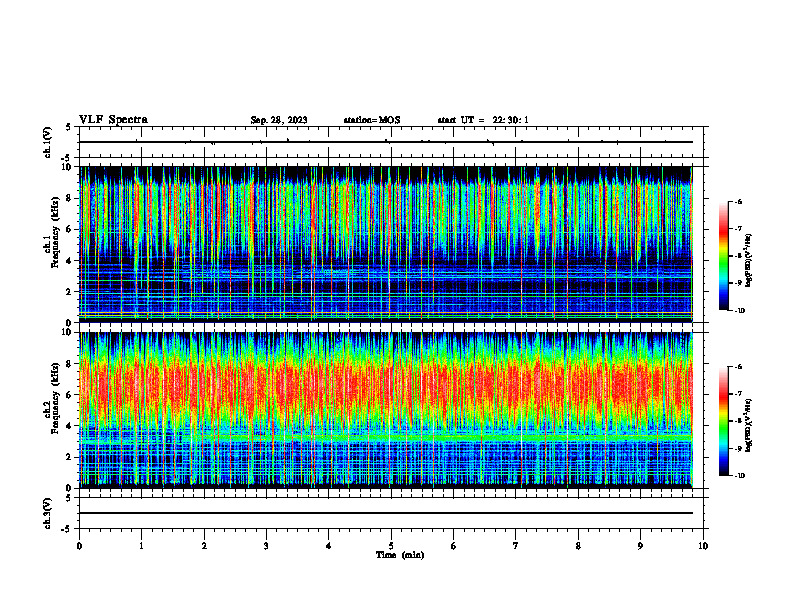
Task: Click time axis tick label "7"
Action: click(516, 546)
